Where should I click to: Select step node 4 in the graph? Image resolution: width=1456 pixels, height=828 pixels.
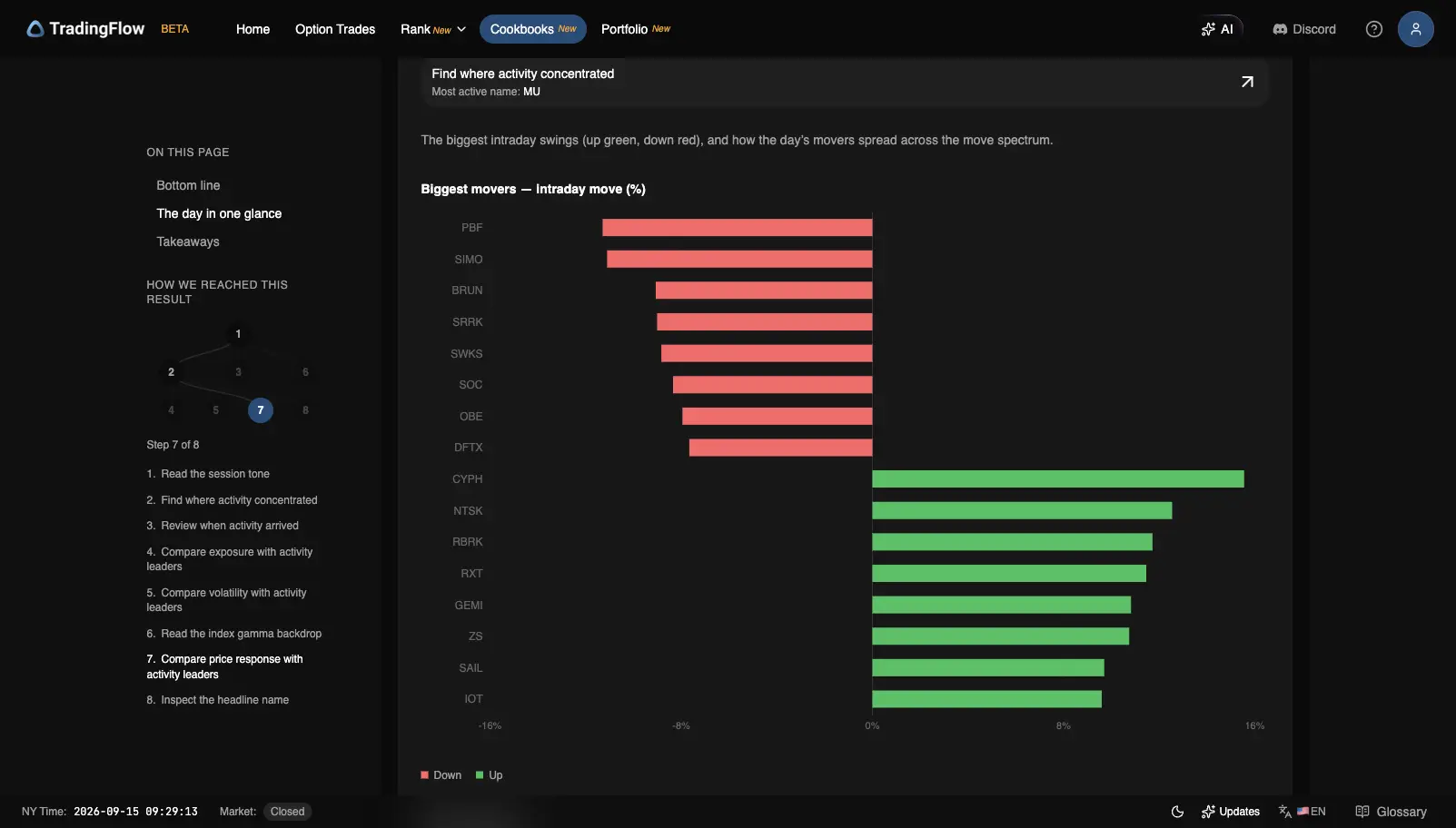(x=171, y=410)
